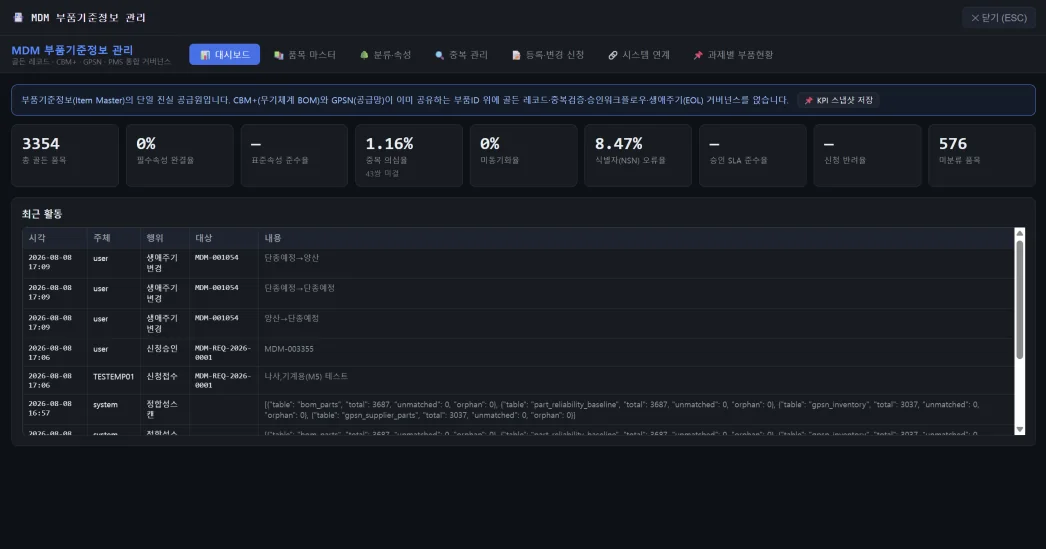Click the bom_parts JSON content at 16:57

pos(636,410)
